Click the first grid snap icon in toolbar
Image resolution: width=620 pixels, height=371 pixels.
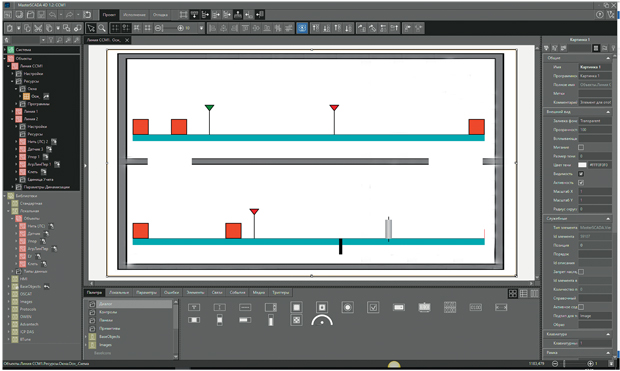pos(115,28)
